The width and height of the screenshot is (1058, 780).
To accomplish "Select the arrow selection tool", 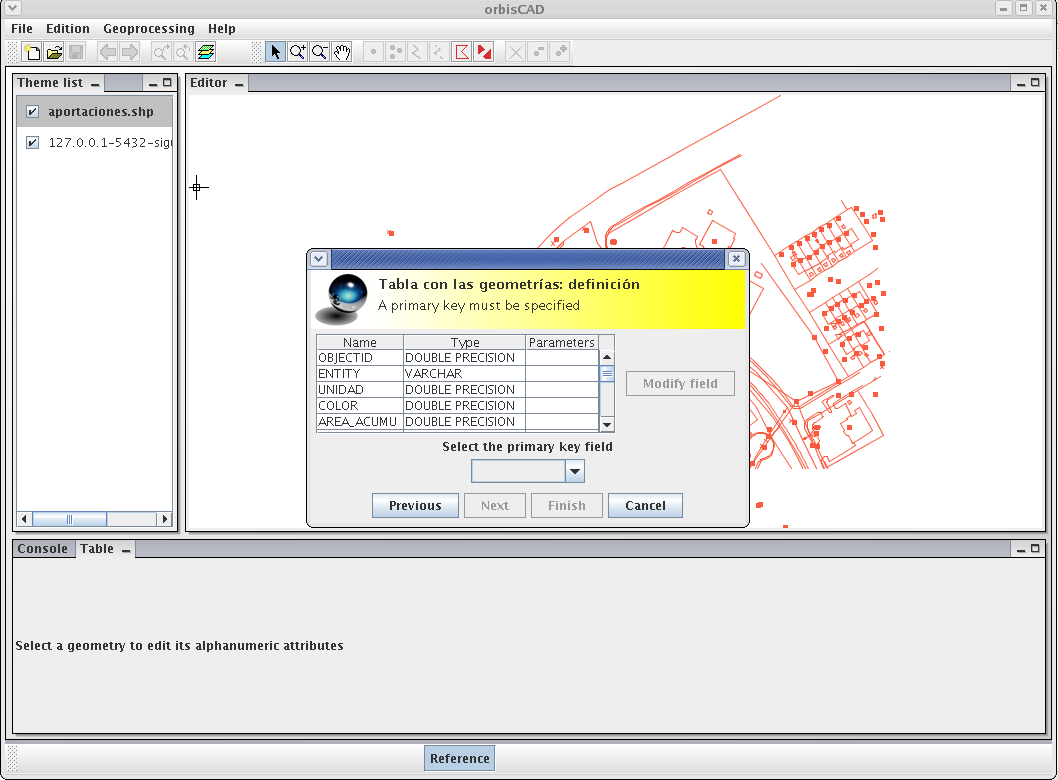I will tap(275, 52).
